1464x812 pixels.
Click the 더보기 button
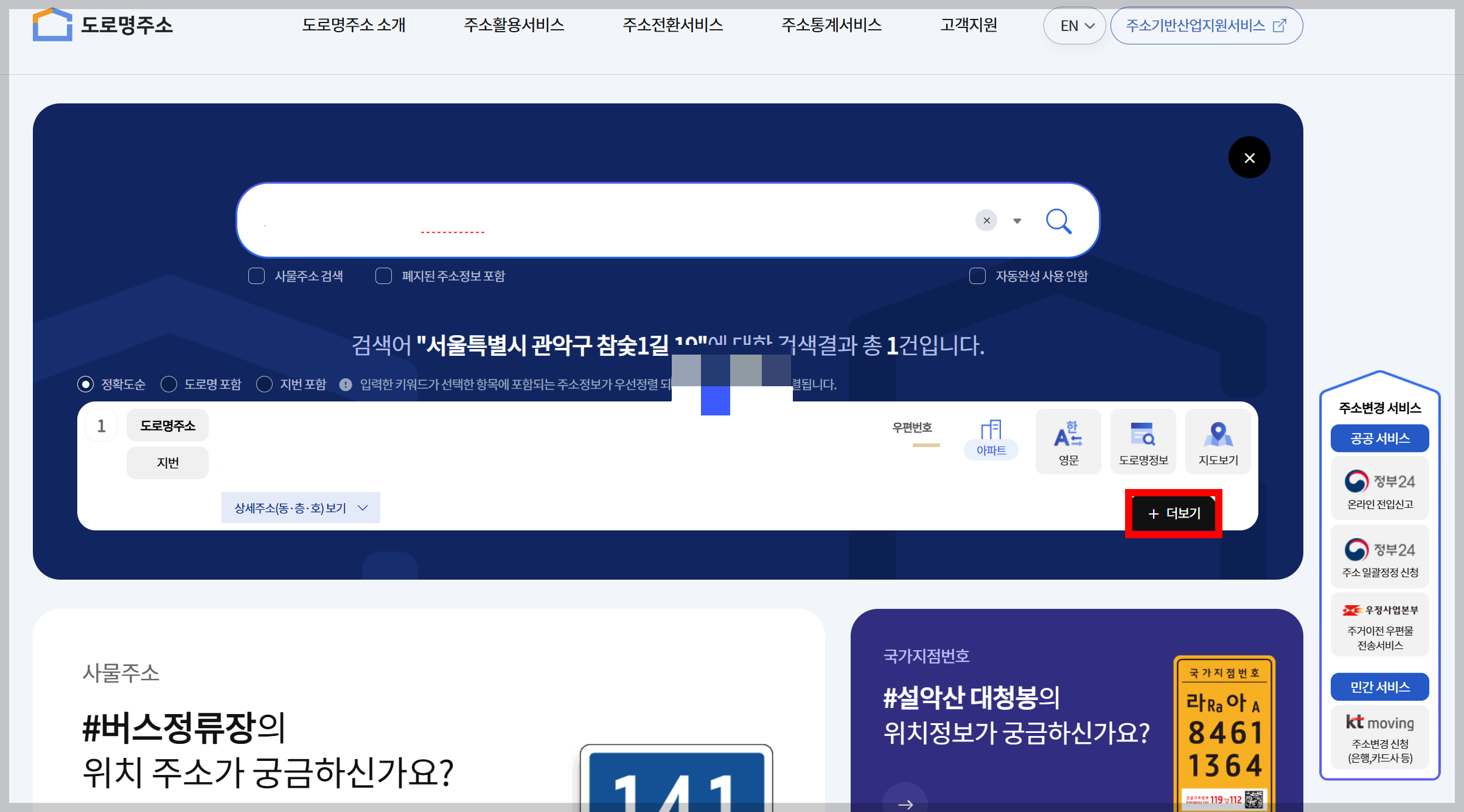(x=1173, y=513)
